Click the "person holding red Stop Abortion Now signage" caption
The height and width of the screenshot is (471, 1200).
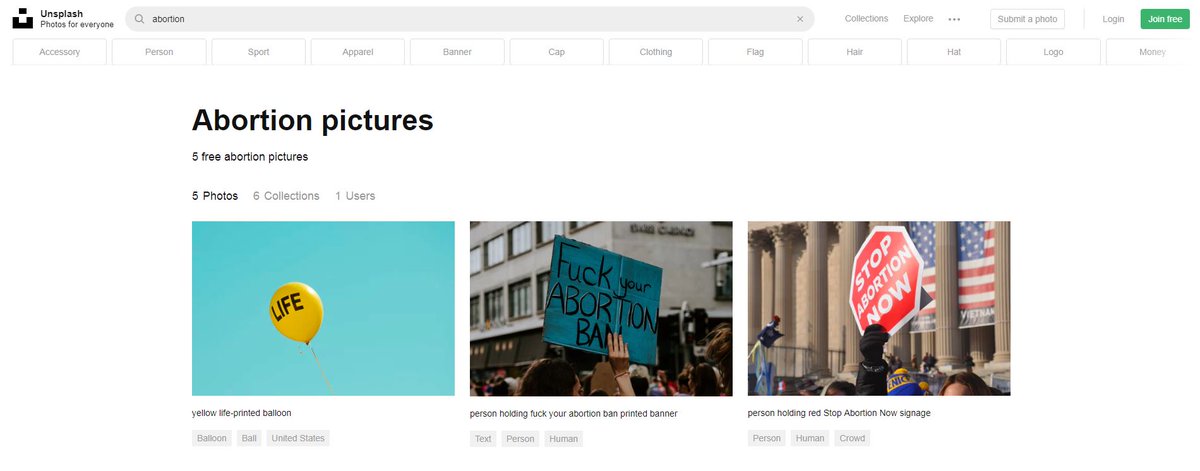click(x=839, y=413)
